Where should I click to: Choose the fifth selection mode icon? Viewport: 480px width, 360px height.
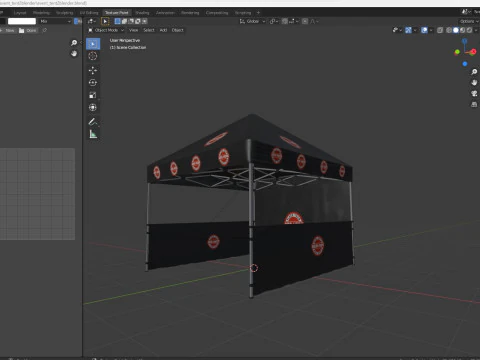(x=144, y=21)
